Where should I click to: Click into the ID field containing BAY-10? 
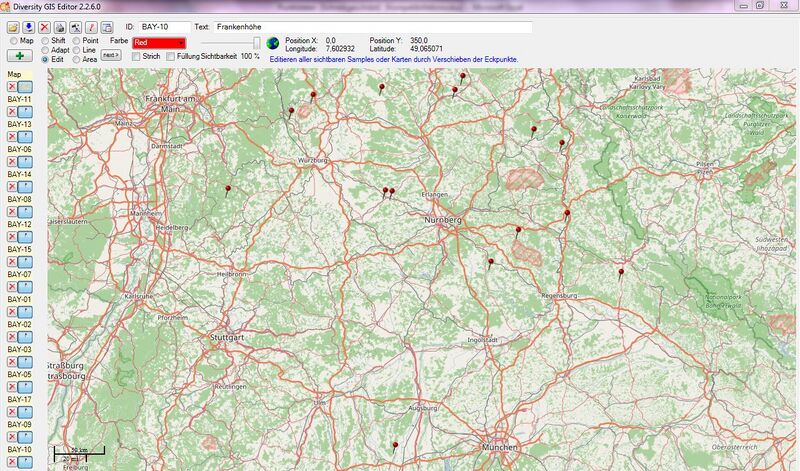[164, 27]
